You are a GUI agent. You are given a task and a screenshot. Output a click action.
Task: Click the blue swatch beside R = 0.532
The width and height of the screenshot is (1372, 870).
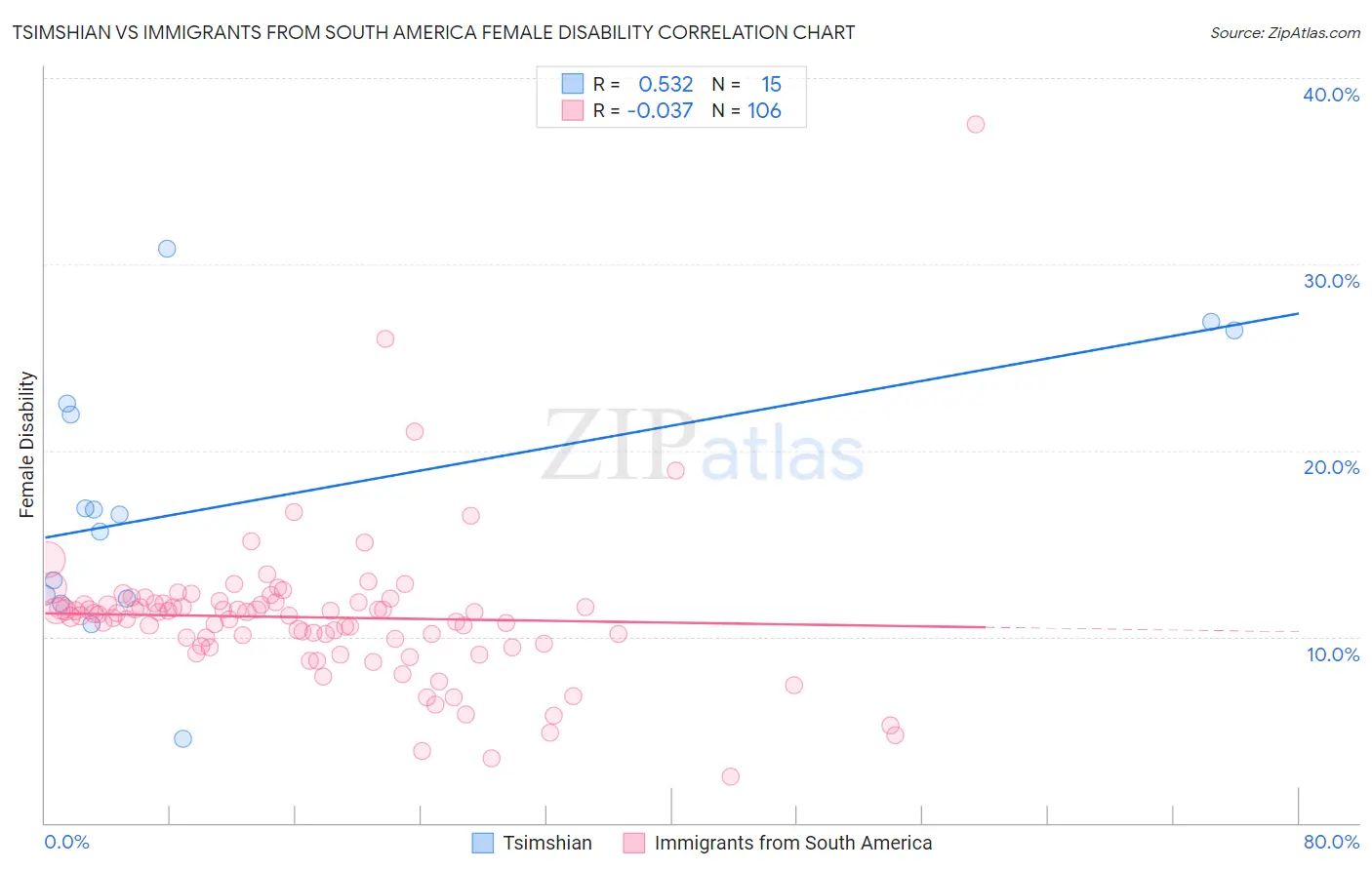pos(572,84)
